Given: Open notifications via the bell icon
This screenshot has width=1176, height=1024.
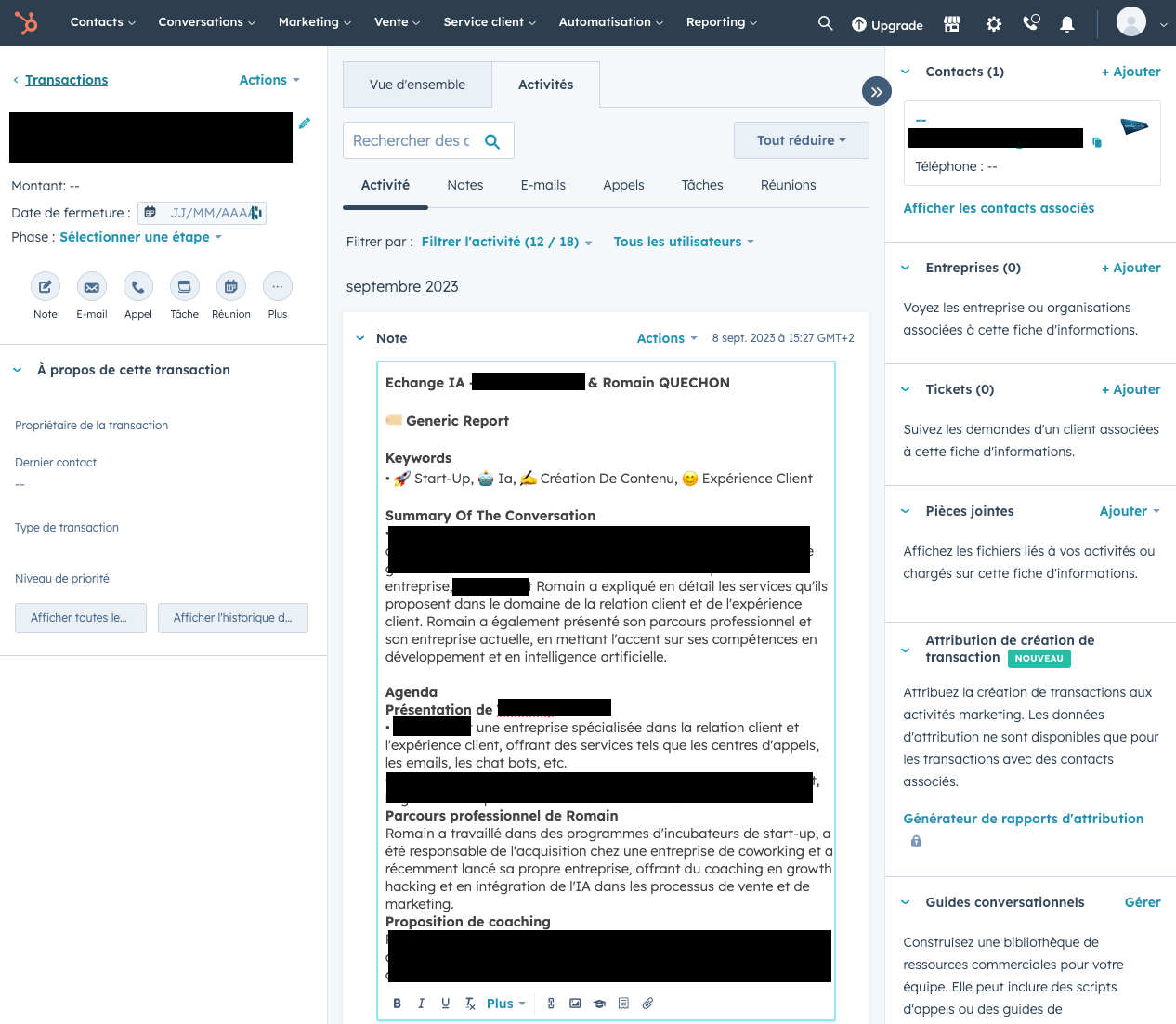Looking at the screenshot, I should coord(1066,23).
